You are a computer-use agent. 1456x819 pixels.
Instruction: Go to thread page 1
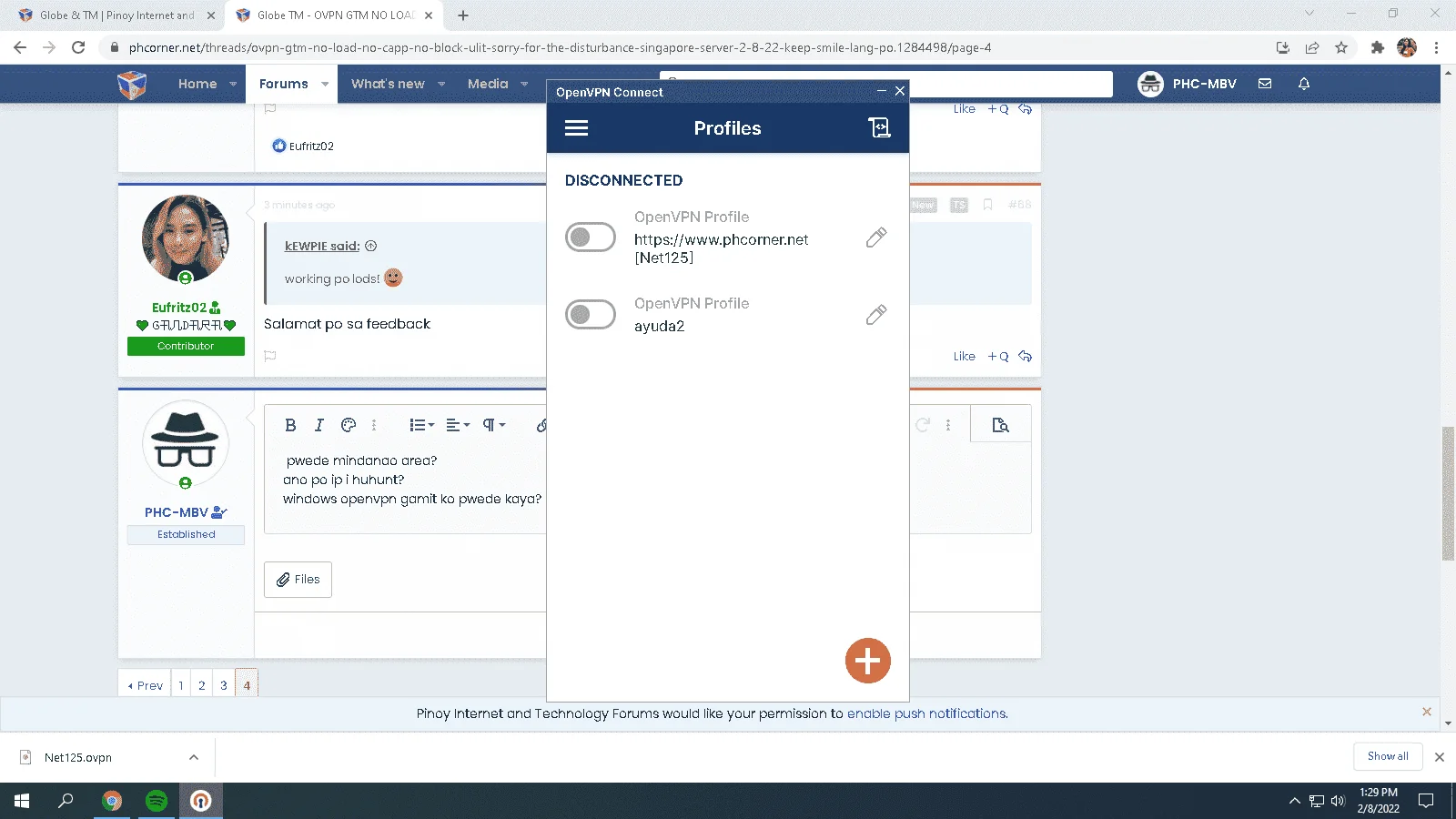coord(181,685)
